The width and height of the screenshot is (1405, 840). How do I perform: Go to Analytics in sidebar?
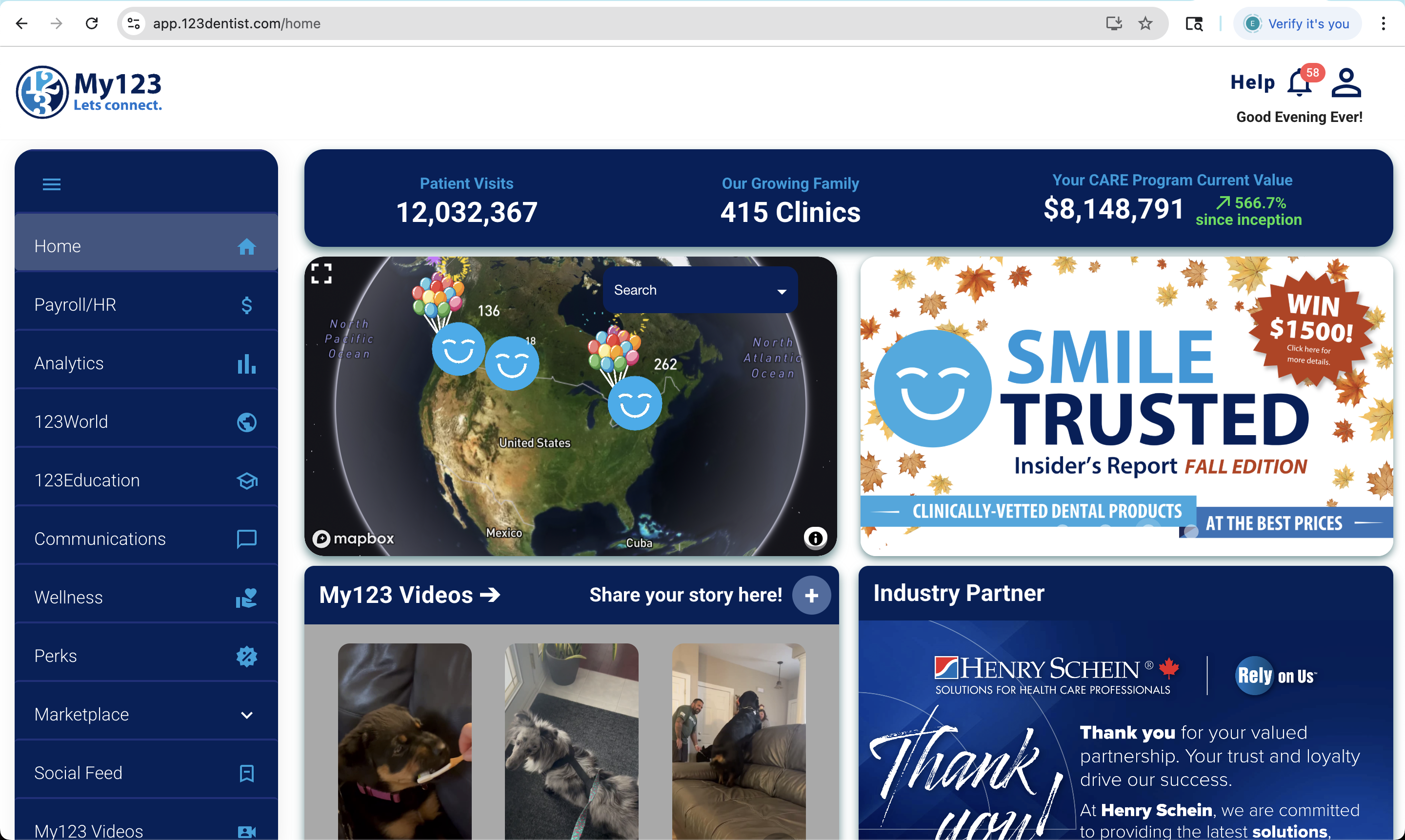point(147,363)
